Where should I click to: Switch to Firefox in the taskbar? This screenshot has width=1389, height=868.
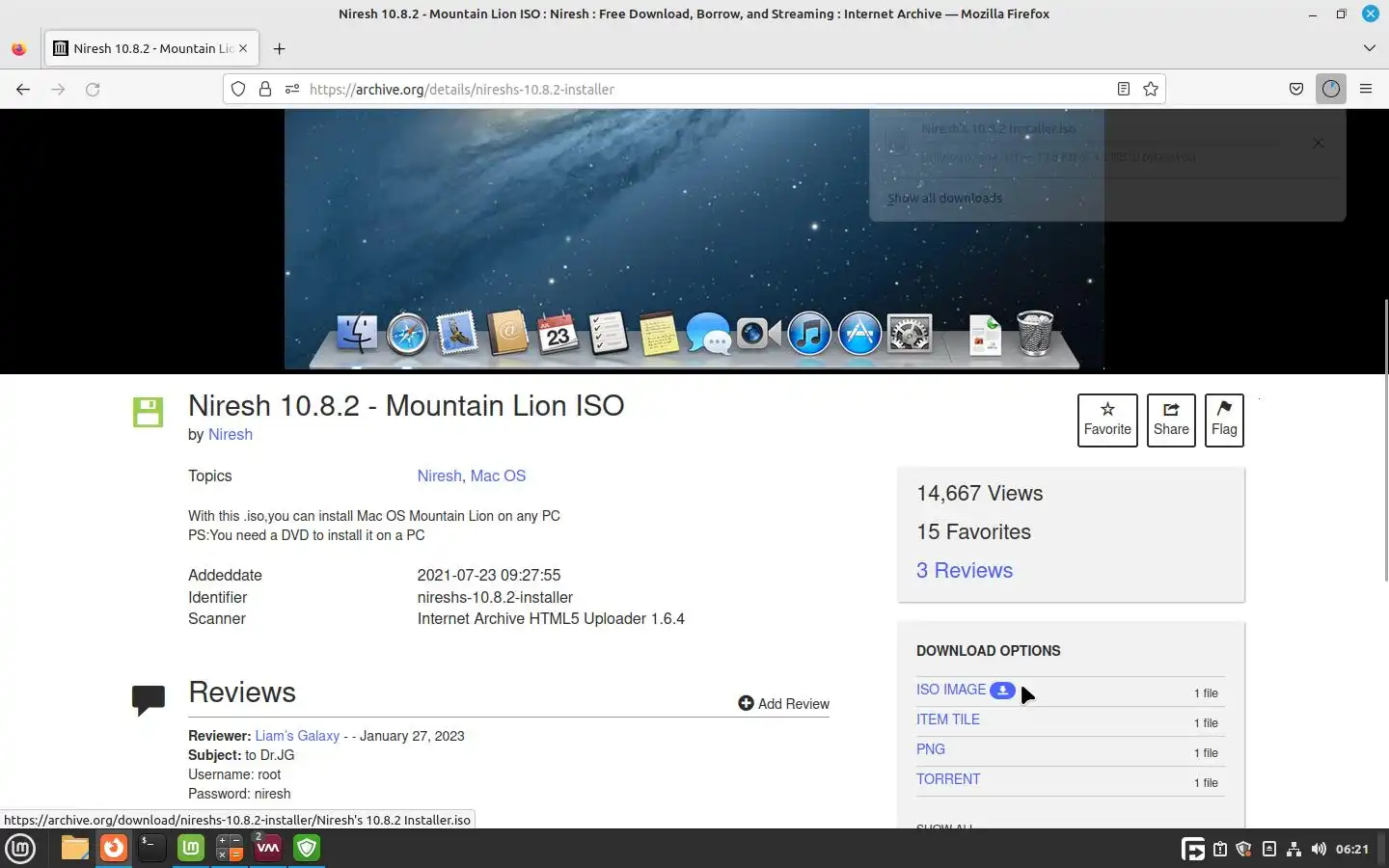tap(114, 848)
